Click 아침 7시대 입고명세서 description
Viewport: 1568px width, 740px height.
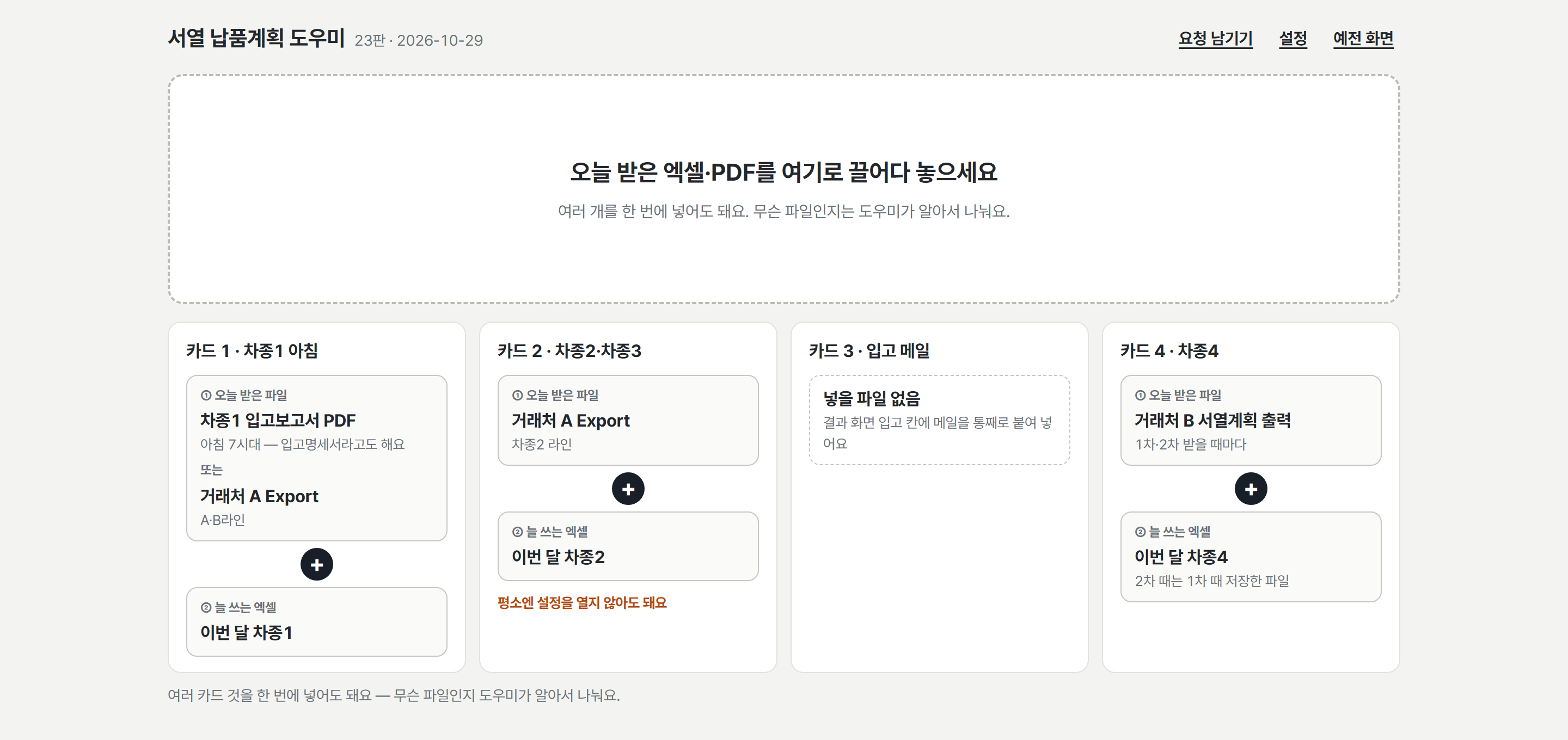tap(303, 444)
